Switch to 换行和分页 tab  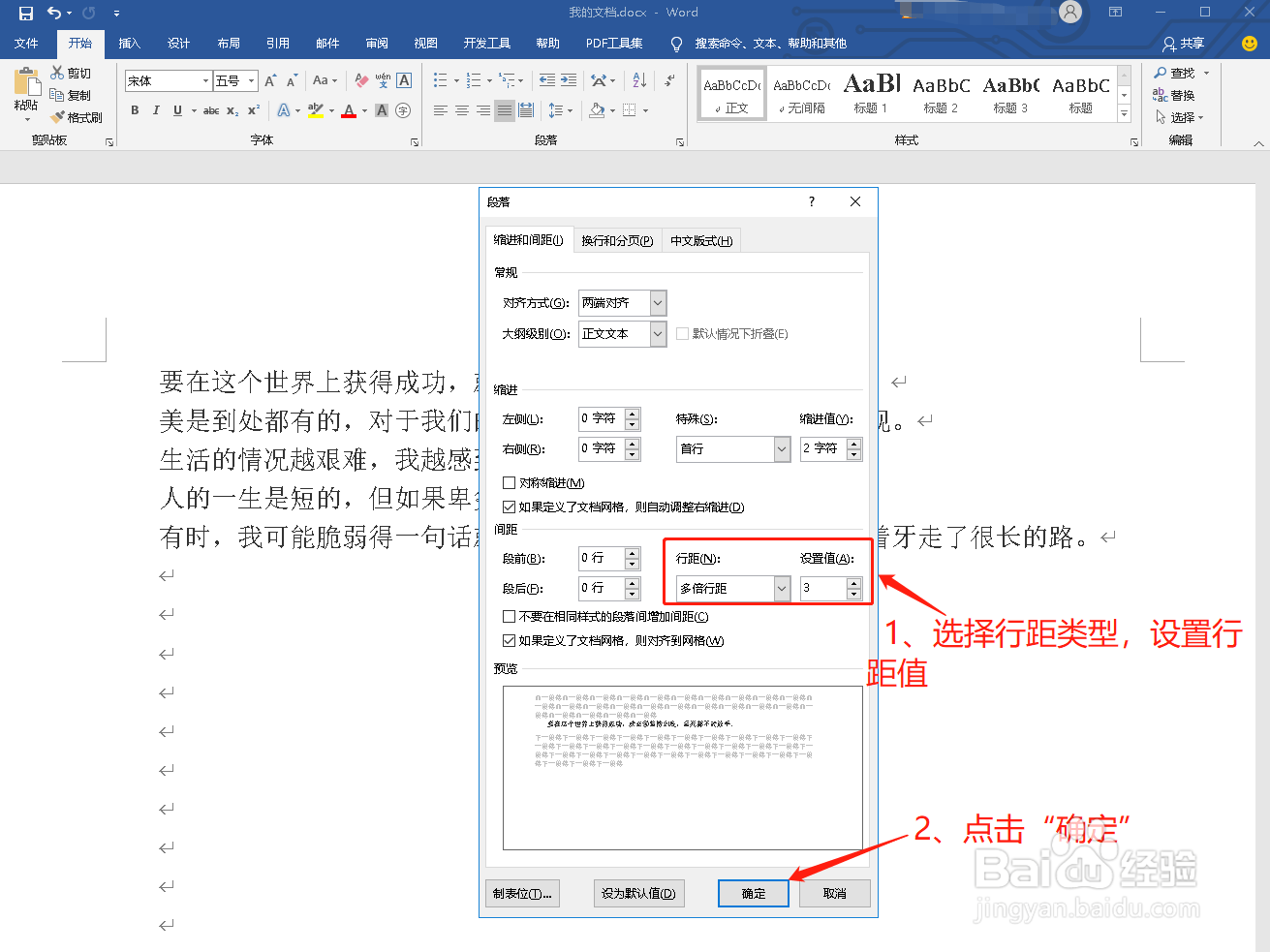coord(617,240)
